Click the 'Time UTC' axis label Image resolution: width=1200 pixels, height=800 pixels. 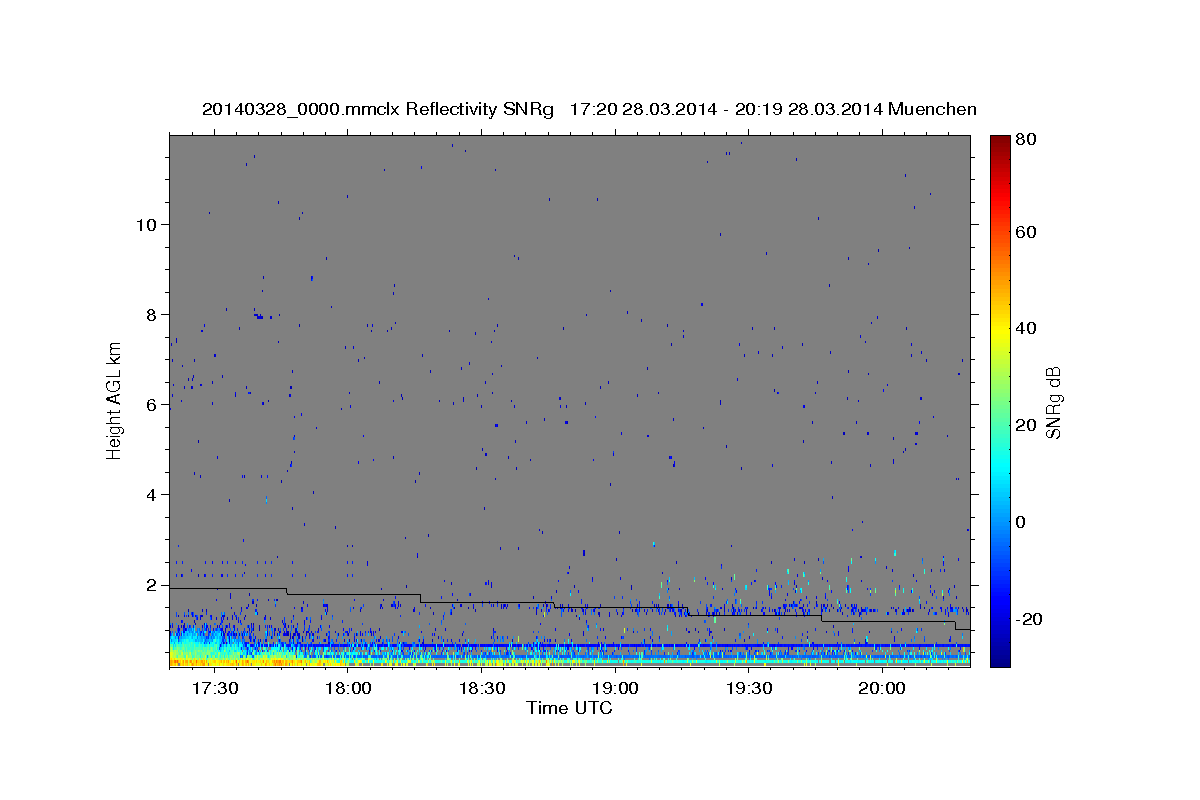[x=569, y=708]
